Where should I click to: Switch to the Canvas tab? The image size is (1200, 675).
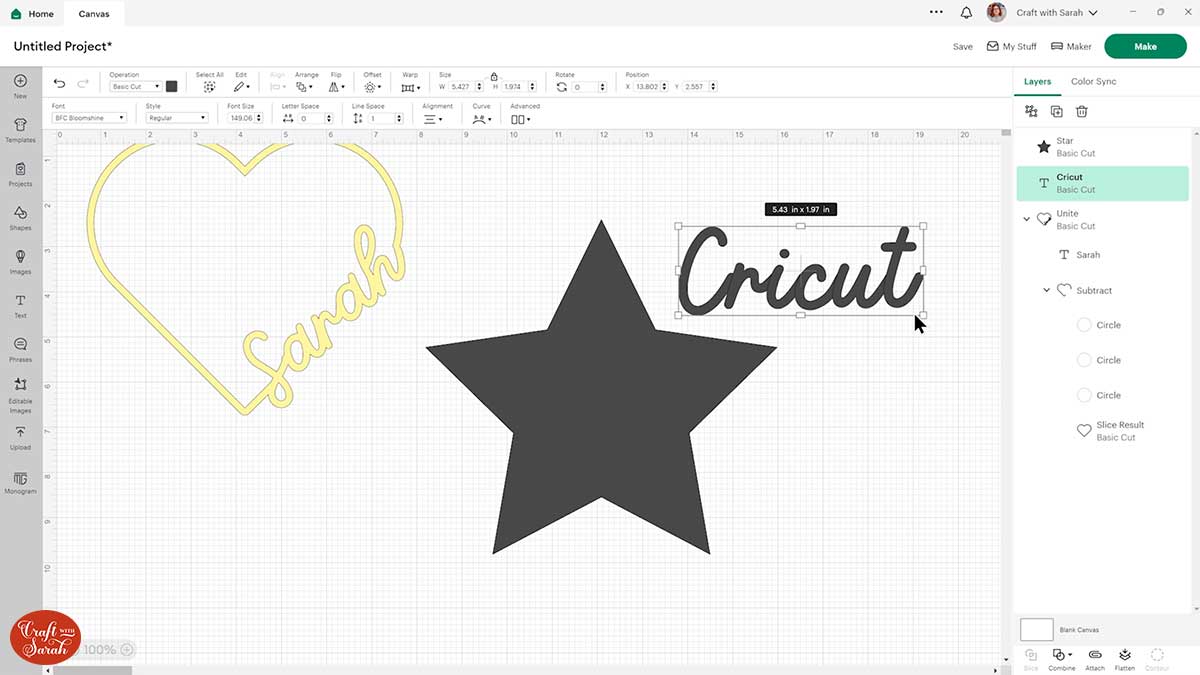95,14
